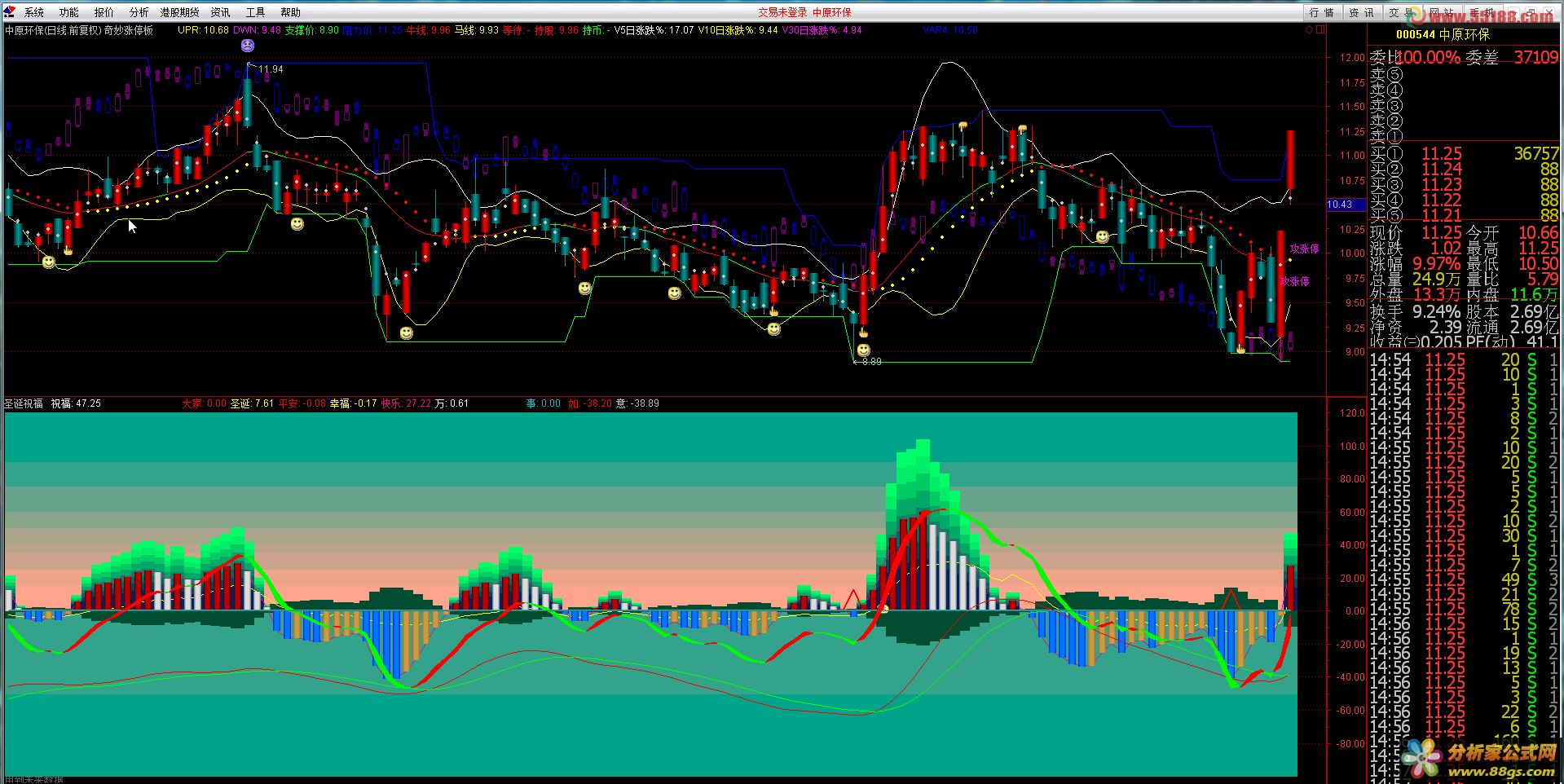Click the 买② 11.24 order row
Screen dimensions: 1564x784
[1465, 170]
